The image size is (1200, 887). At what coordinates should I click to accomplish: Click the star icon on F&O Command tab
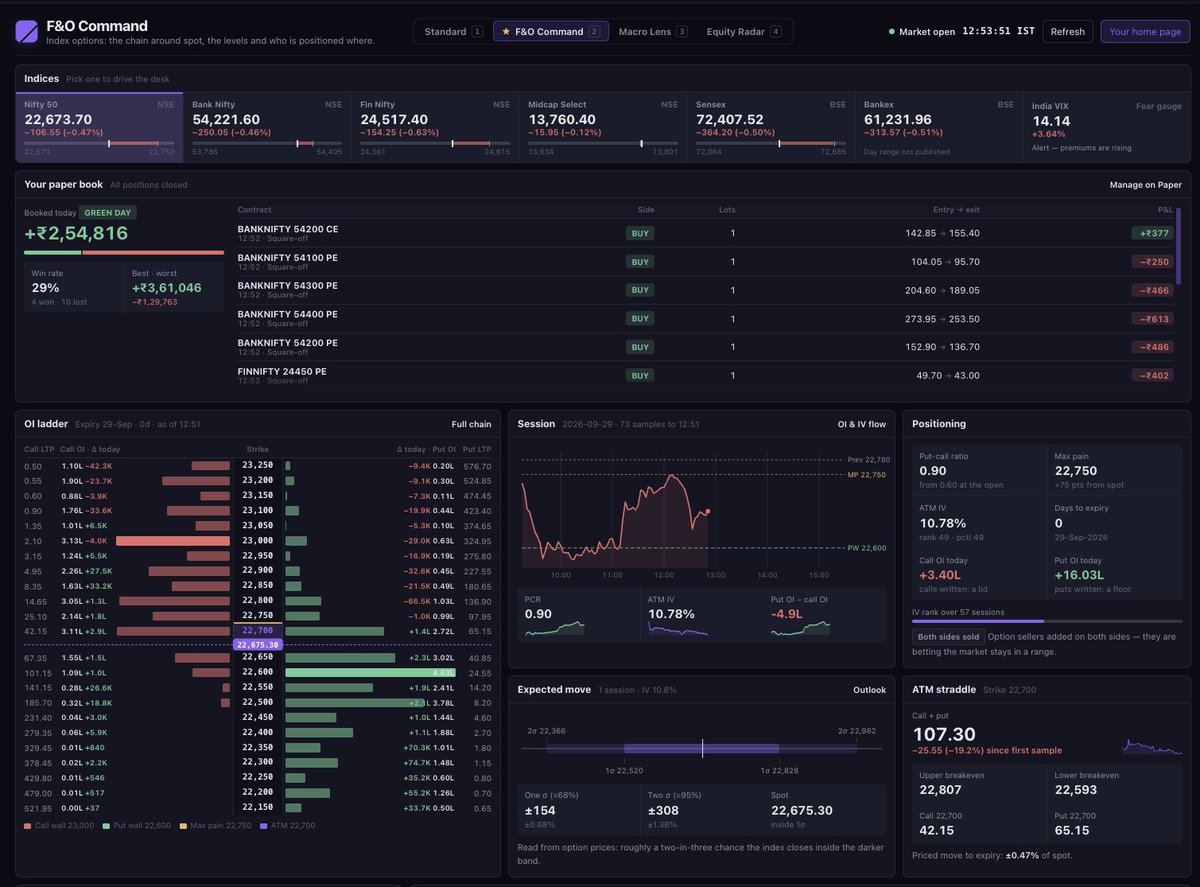point(506,32)
